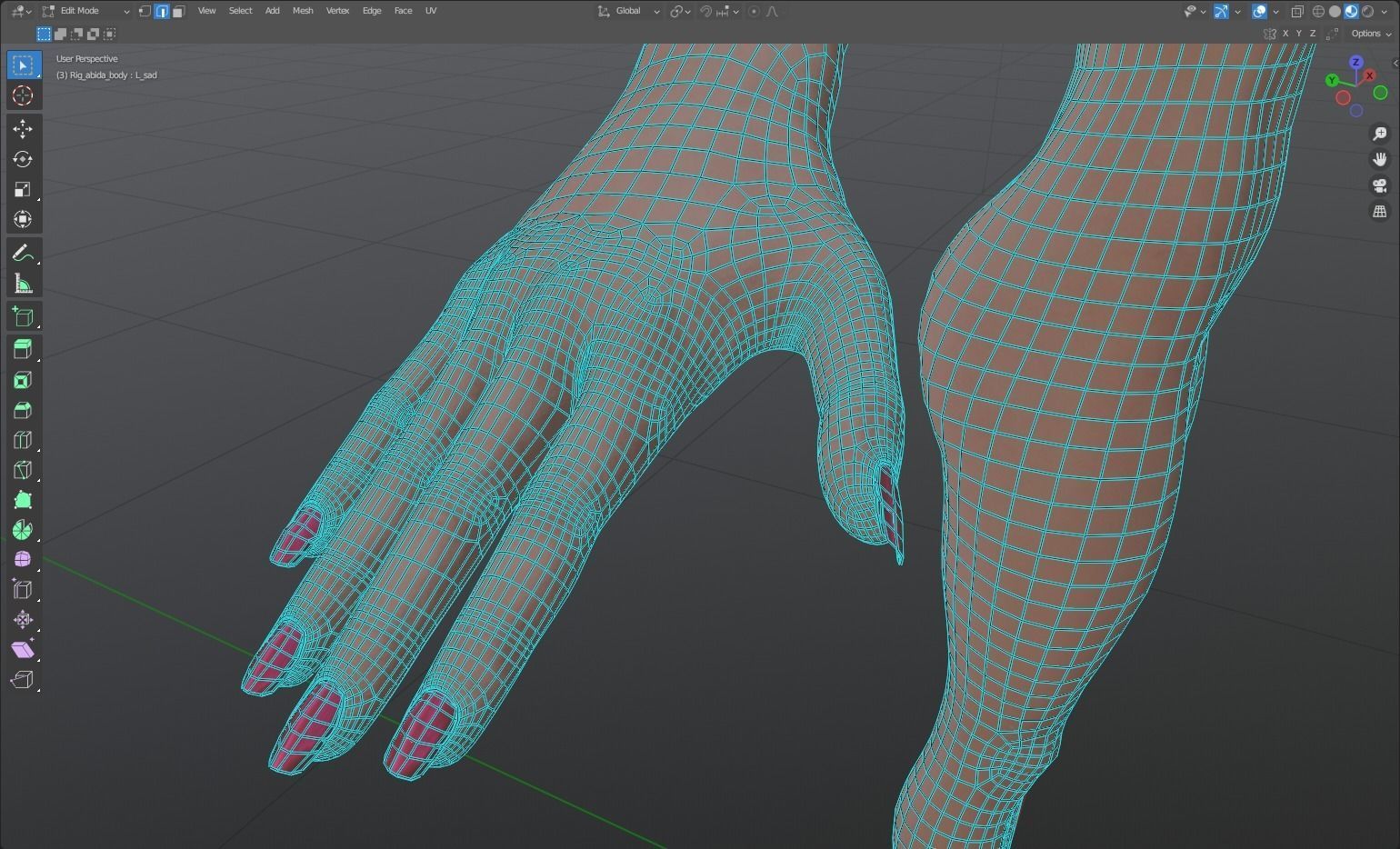Viewport: 1400px width, 849px height.
Task: Open the Edge menu
Action: tap(372, 11)
